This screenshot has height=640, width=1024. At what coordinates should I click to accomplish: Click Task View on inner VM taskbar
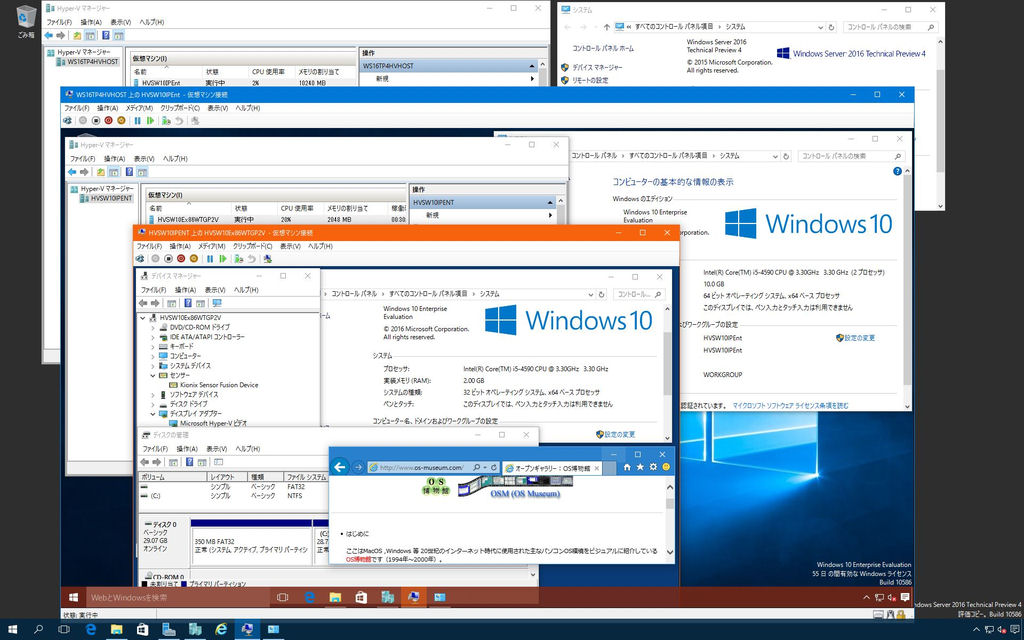[283, 597]
